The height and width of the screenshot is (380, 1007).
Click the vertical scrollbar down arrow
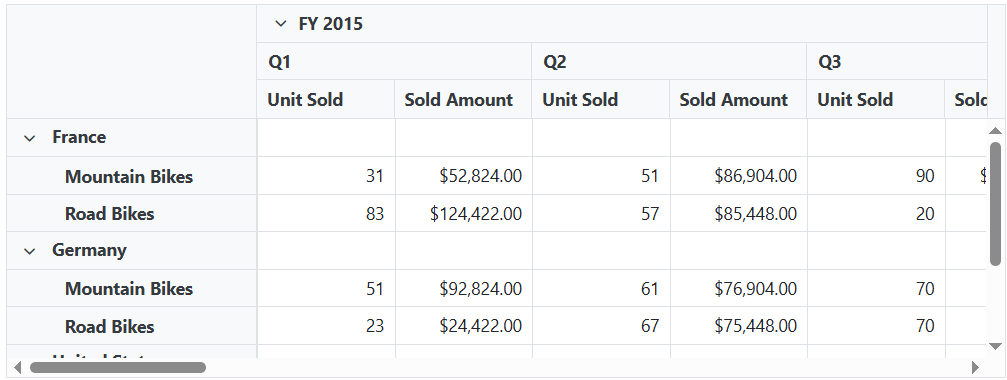995,346
